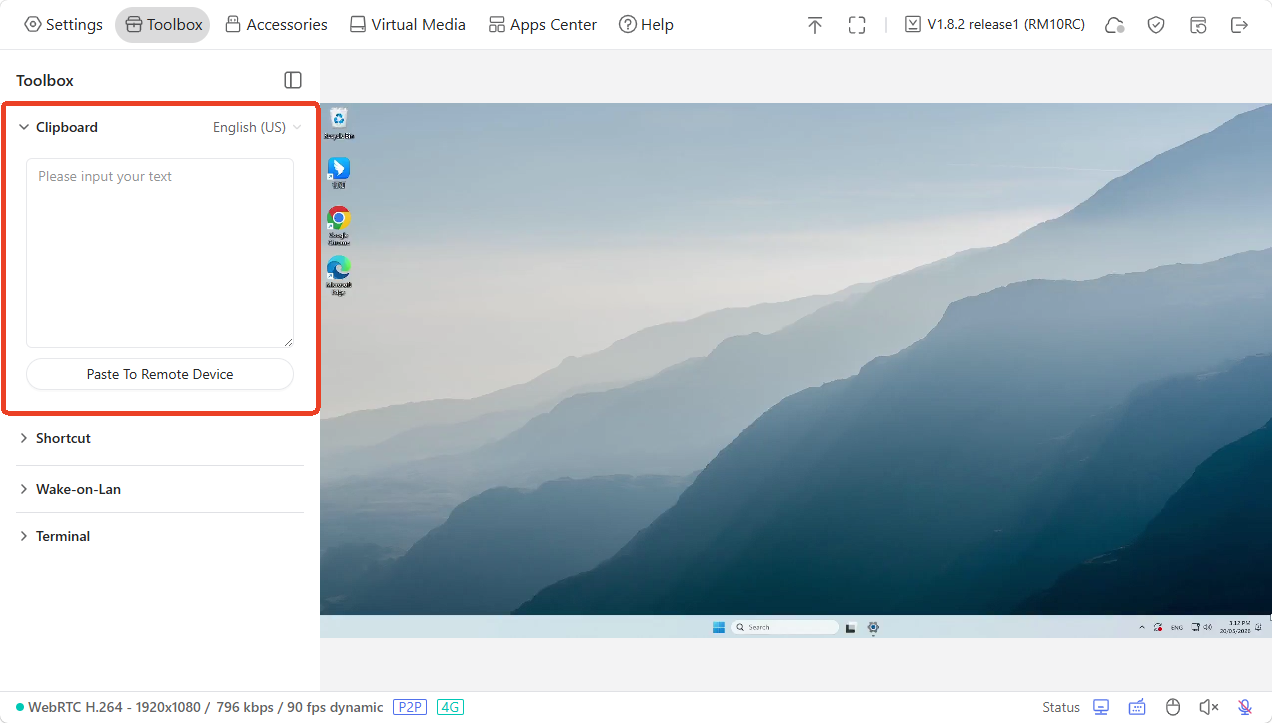
Task: Show hidden tray icons chevron
Action: pyautogui.click(x=1142, y=627)
